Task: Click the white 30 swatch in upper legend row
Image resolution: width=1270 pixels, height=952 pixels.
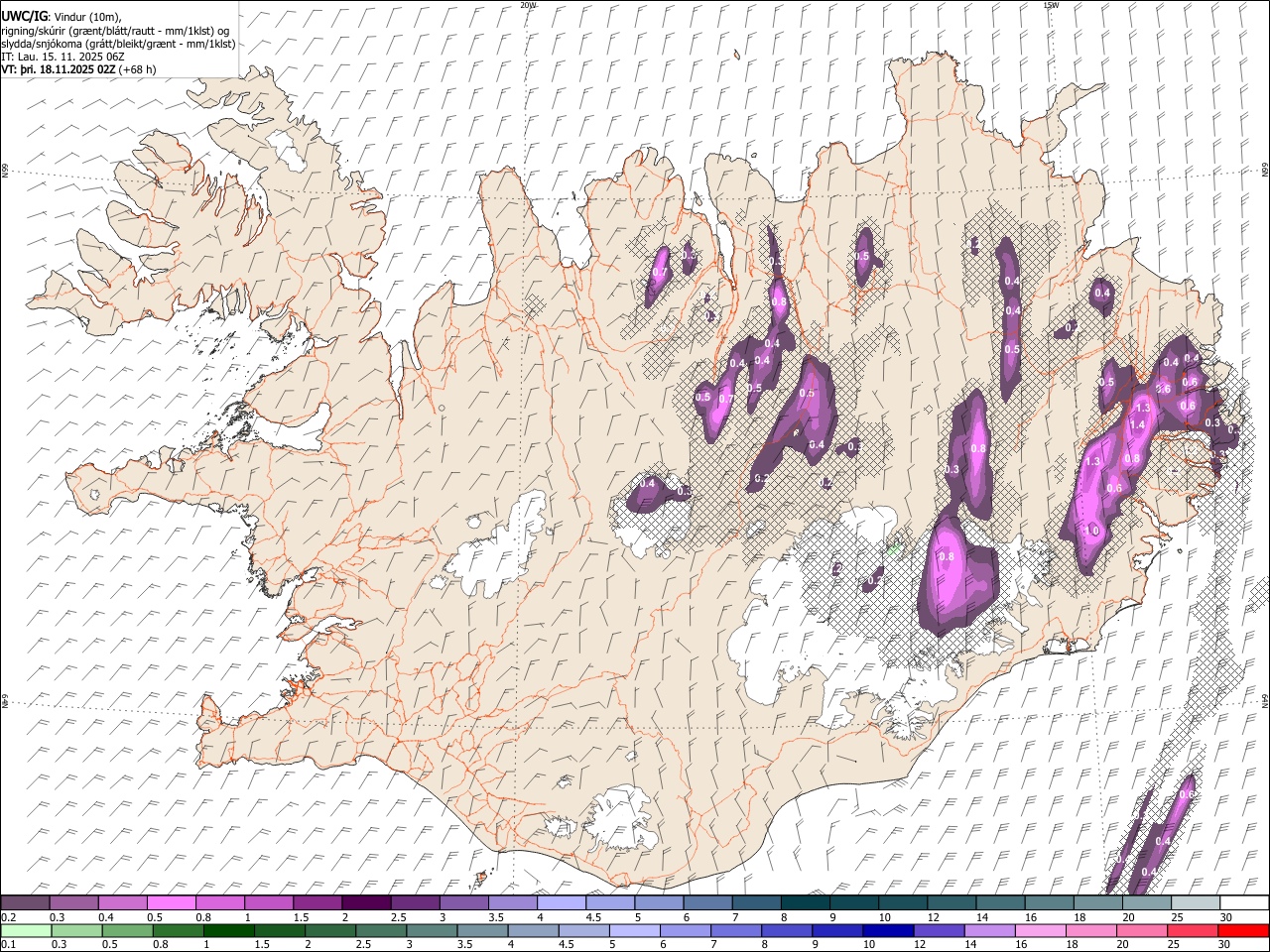Action: pos(1245,902)
